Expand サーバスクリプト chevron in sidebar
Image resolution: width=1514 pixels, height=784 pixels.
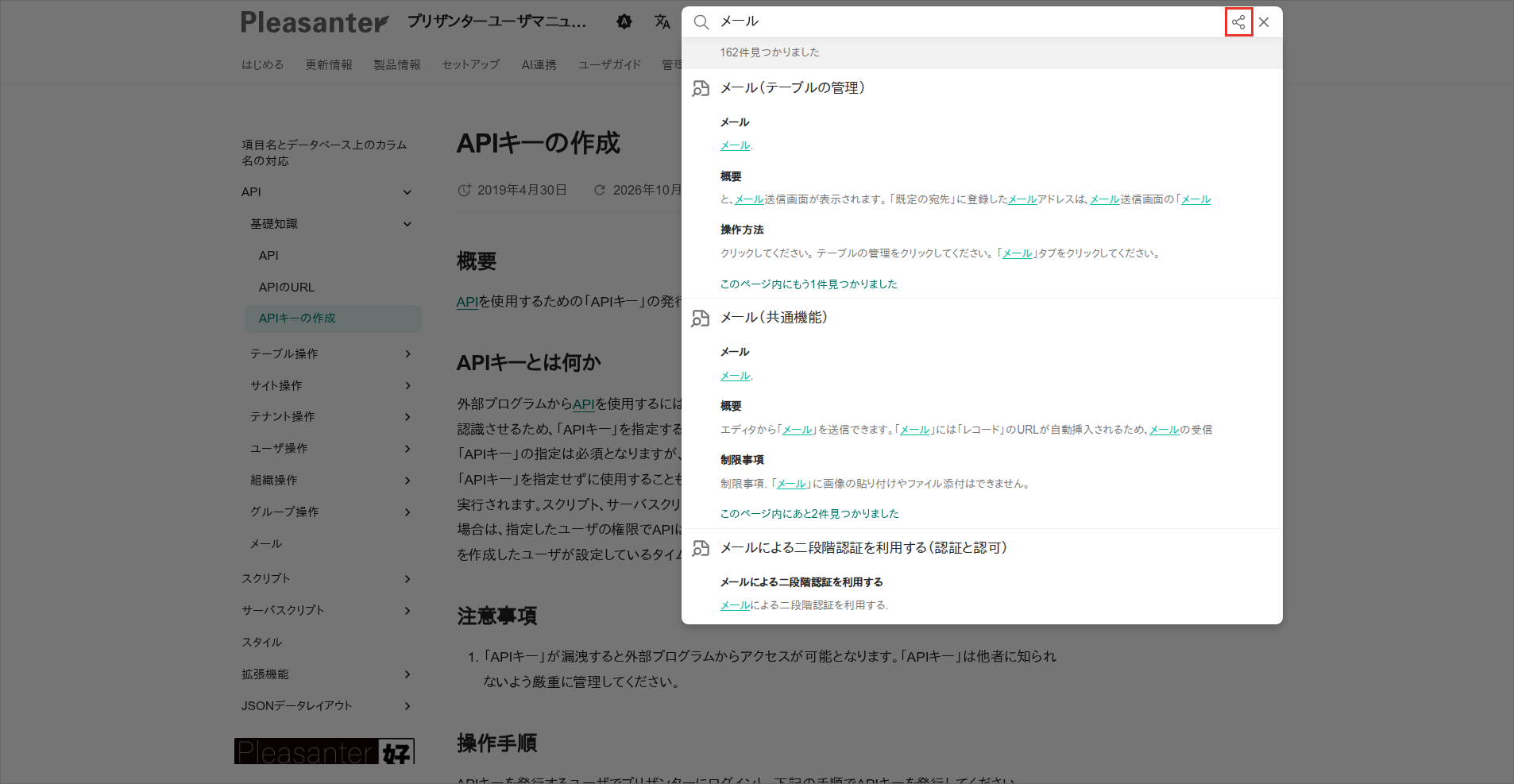pyautogui.click(x=407, y=611)
